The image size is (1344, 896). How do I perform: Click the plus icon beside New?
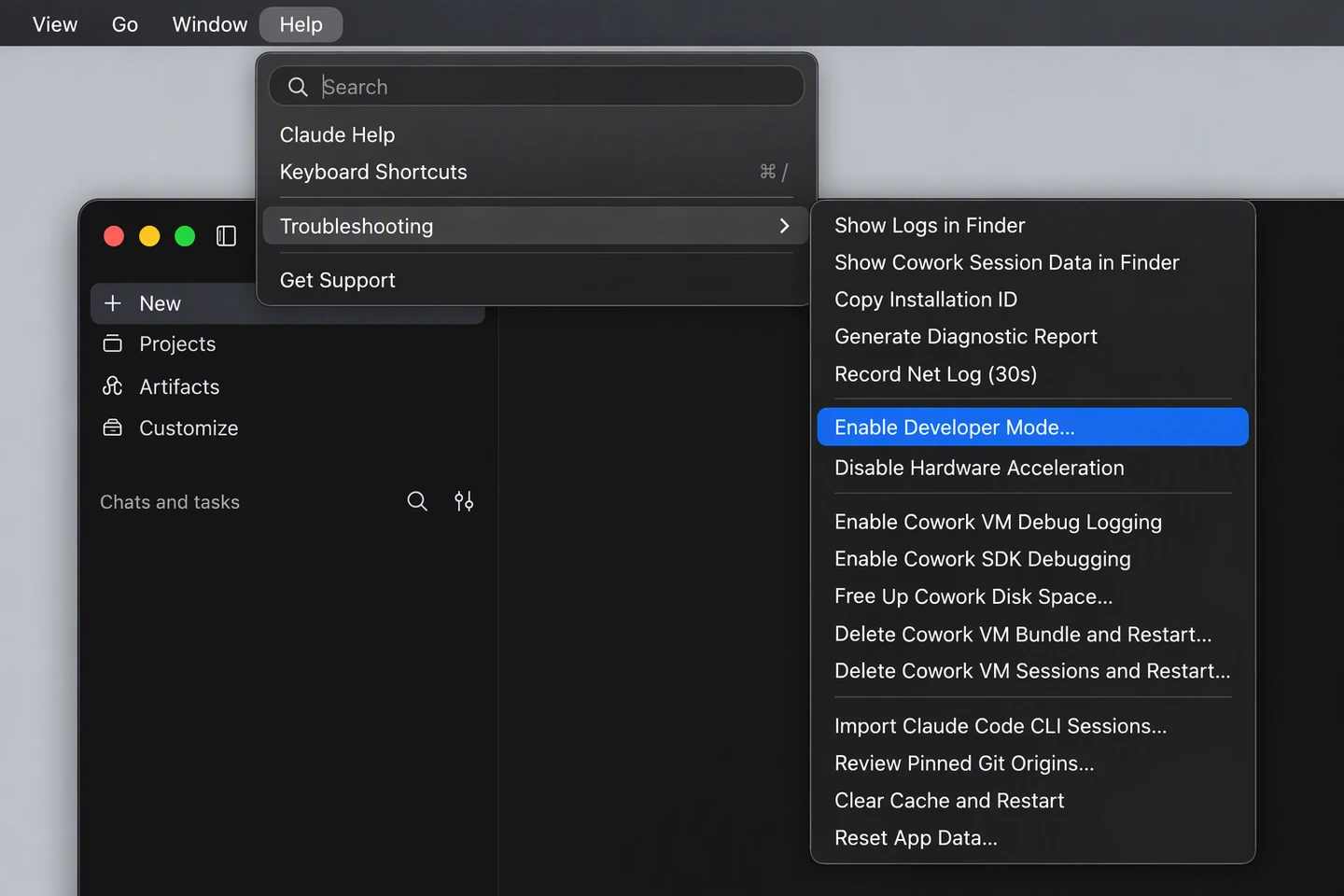113,303
